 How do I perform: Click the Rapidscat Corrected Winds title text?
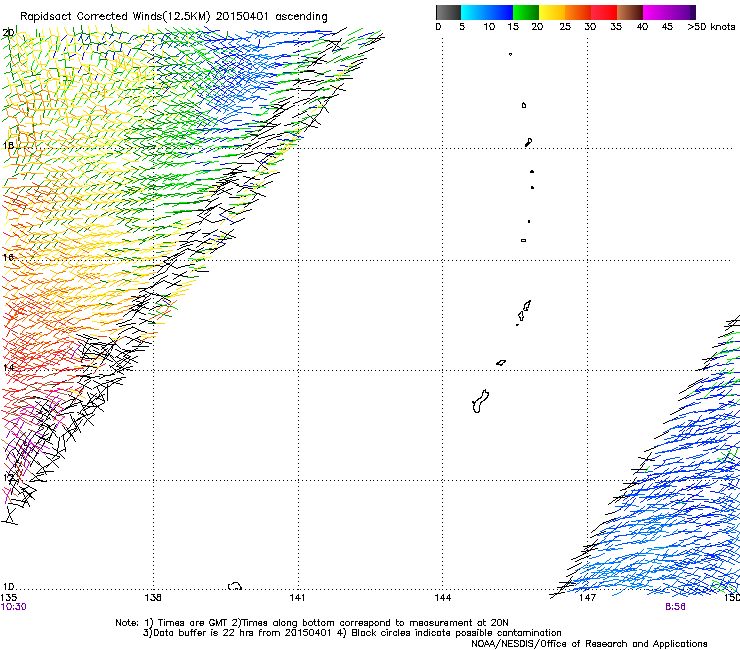174,17
